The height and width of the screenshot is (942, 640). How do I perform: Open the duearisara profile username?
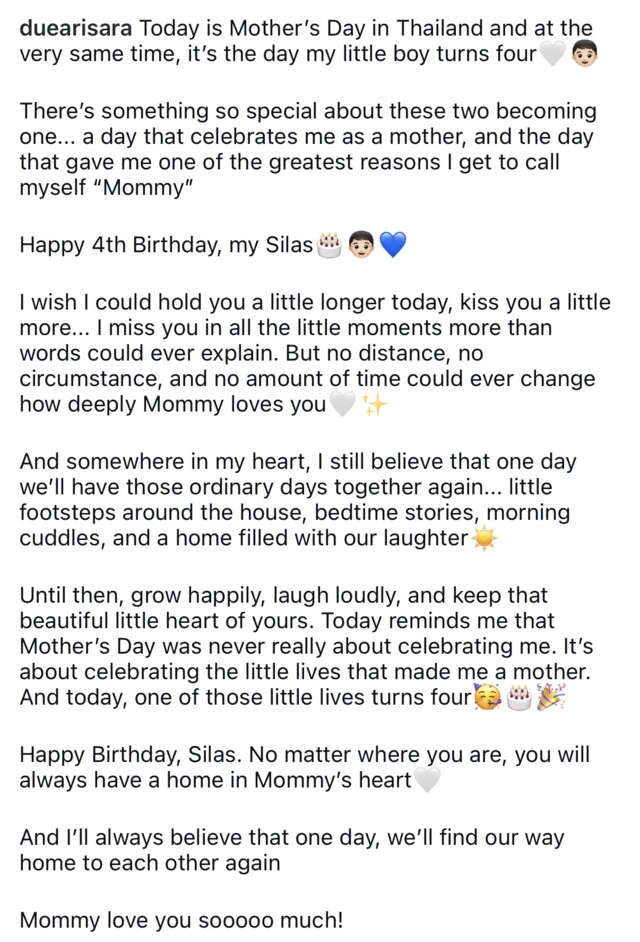click(x=76, y=28)
